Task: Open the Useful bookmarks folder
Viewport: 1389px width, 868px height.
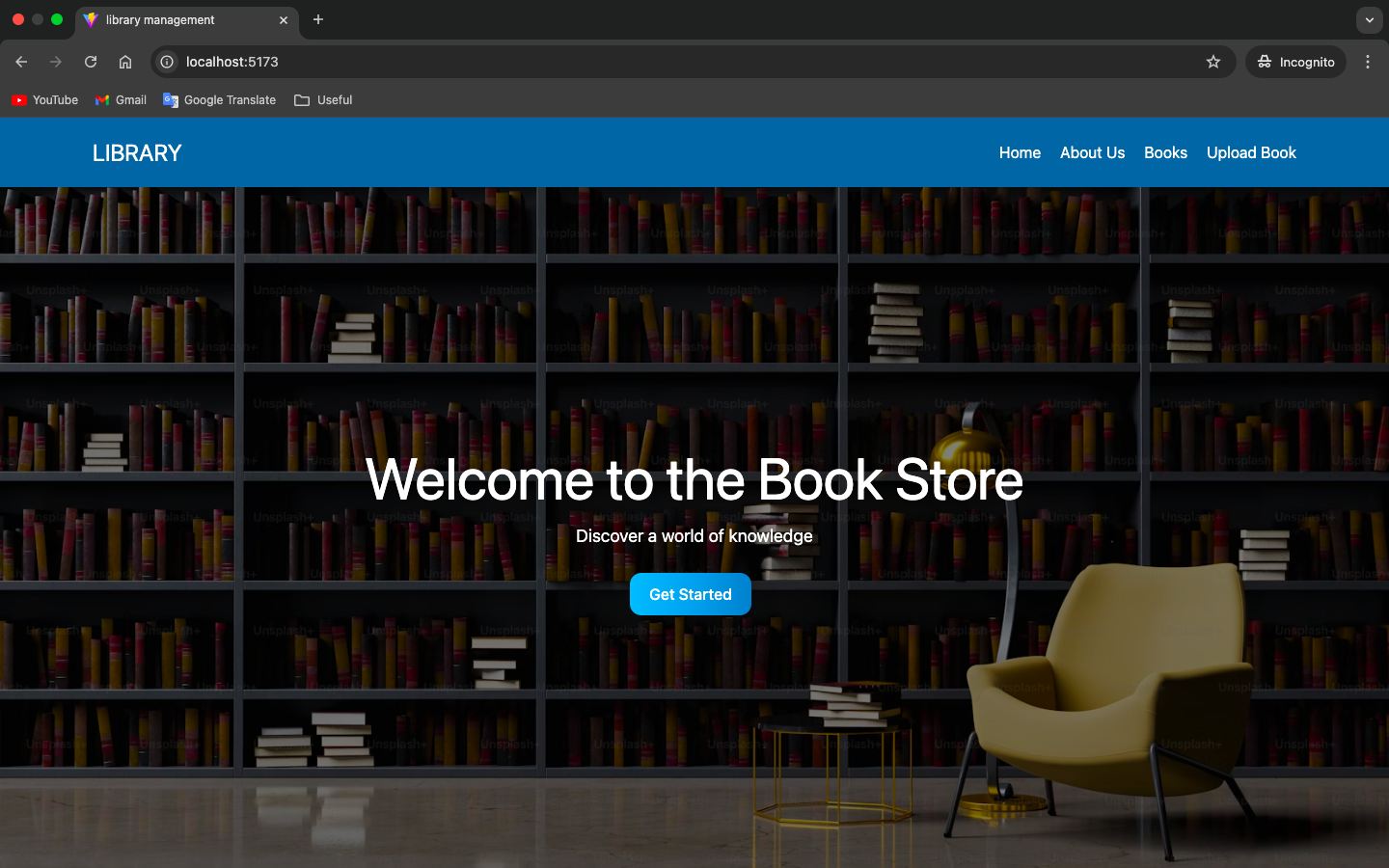Action: click(323, 100)
